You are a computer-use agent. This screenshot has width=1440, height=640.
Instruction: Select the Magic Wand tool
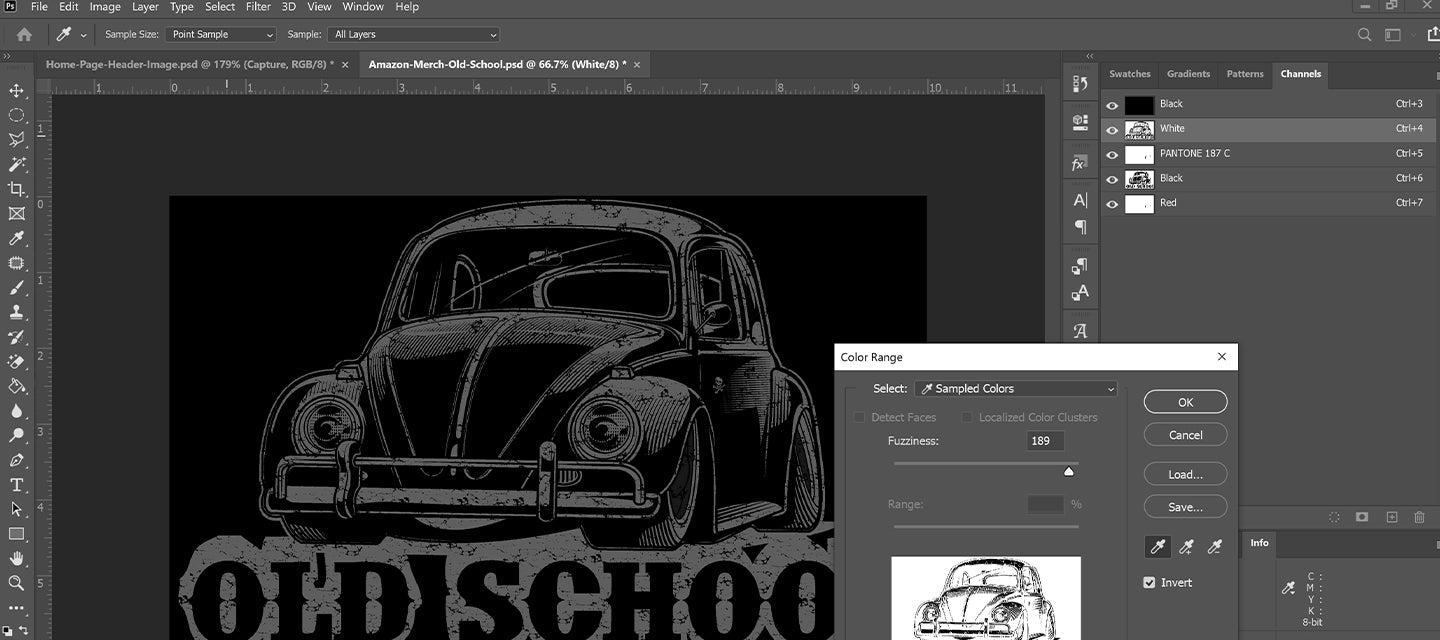click(x=16, y=164)
